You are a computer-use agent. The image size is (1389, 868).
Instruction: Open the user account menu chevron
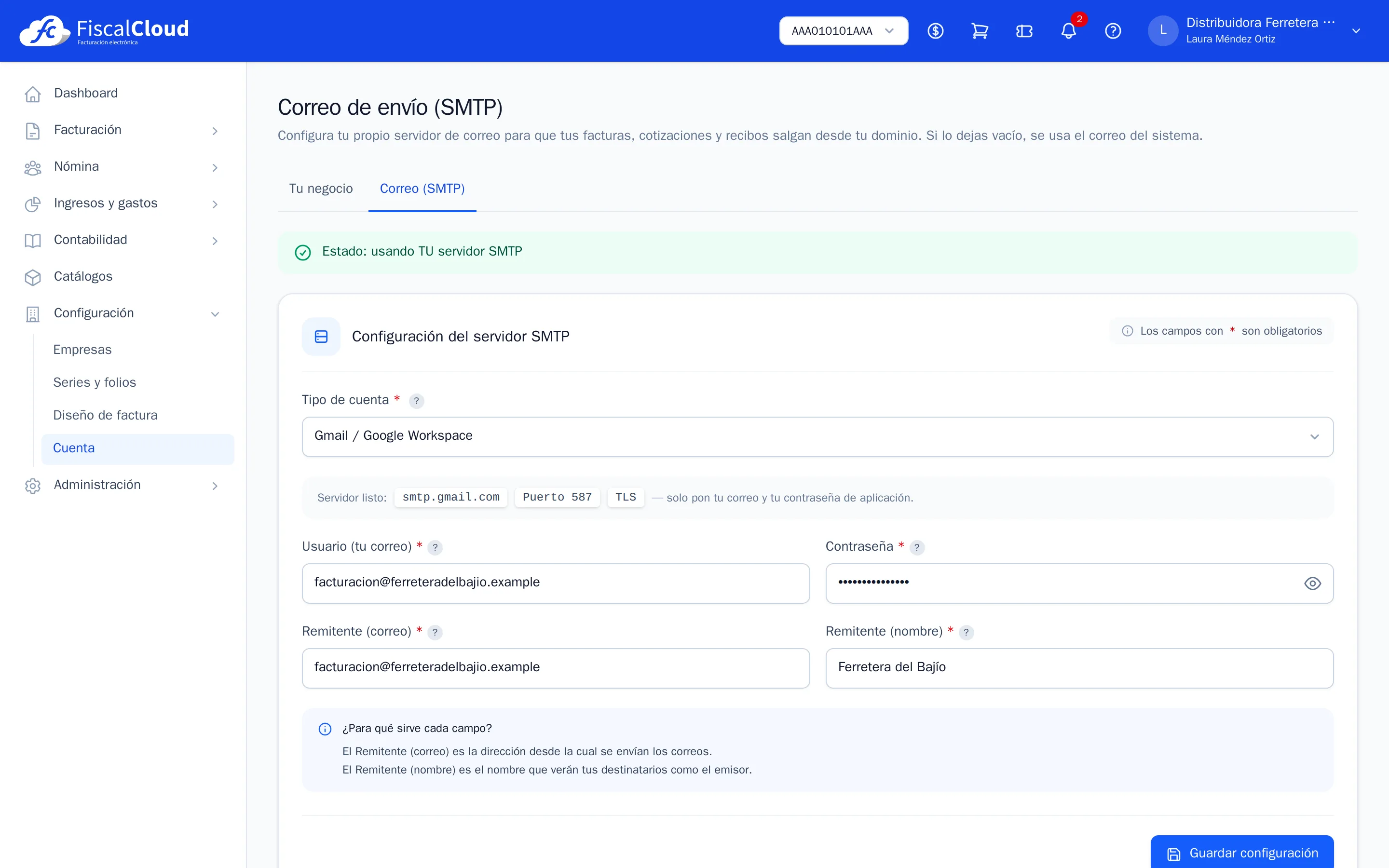tap(1356, 31)
